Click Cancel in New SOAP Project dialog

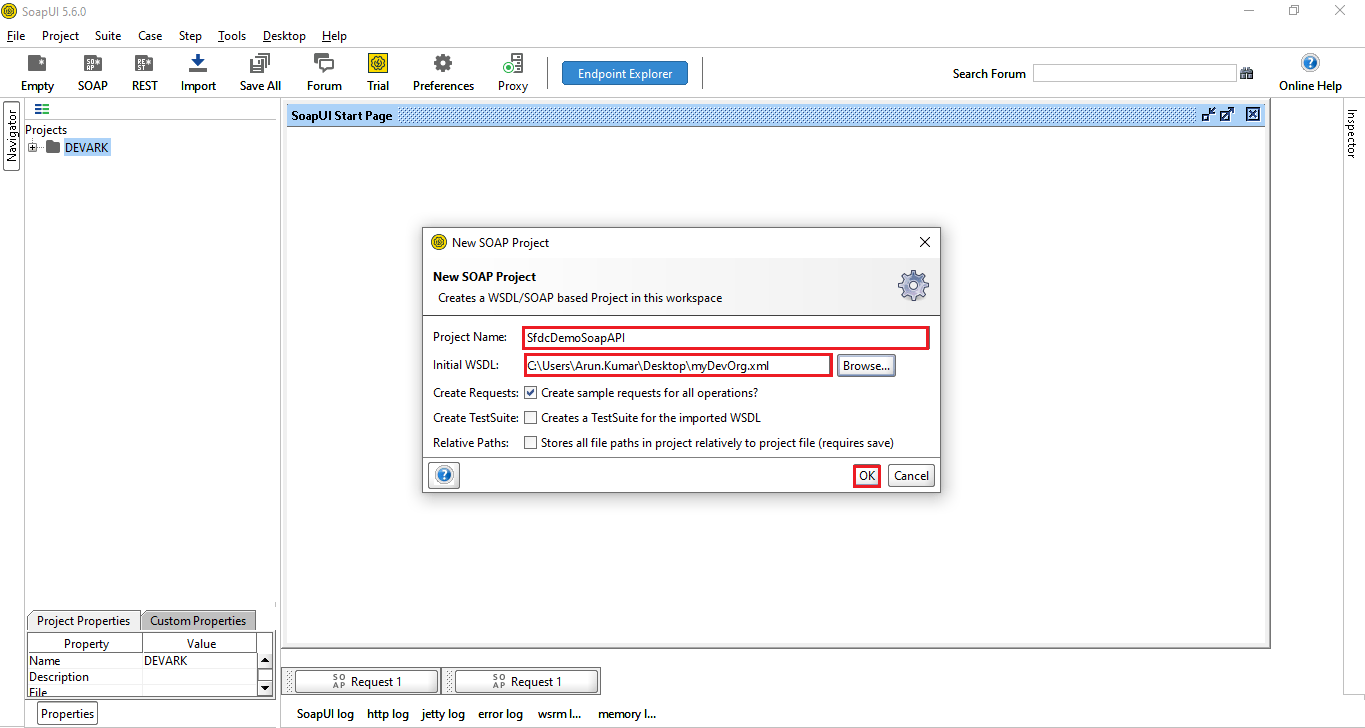[911, 476]
